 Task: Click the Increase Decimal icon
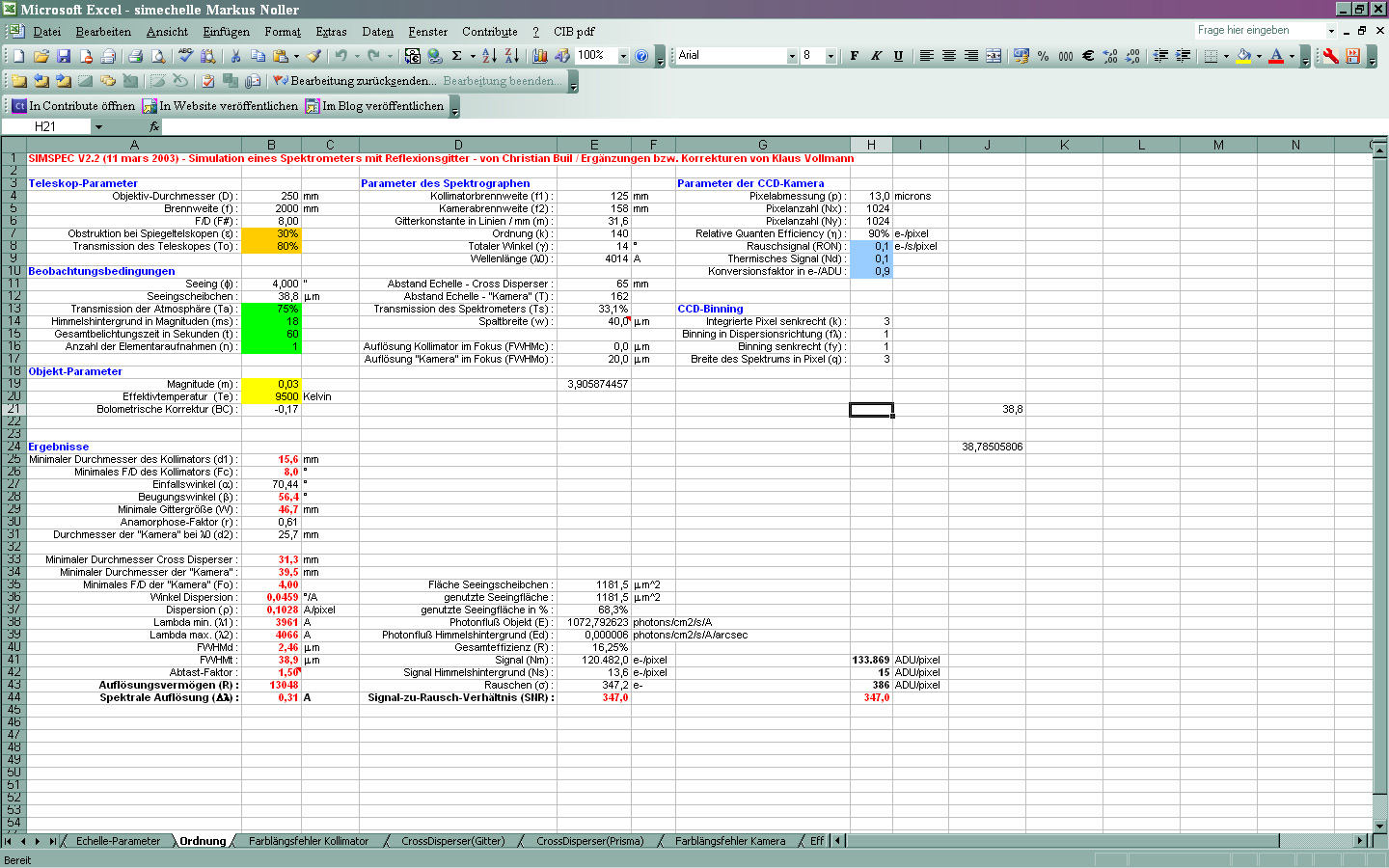[x=1109, y=56]
